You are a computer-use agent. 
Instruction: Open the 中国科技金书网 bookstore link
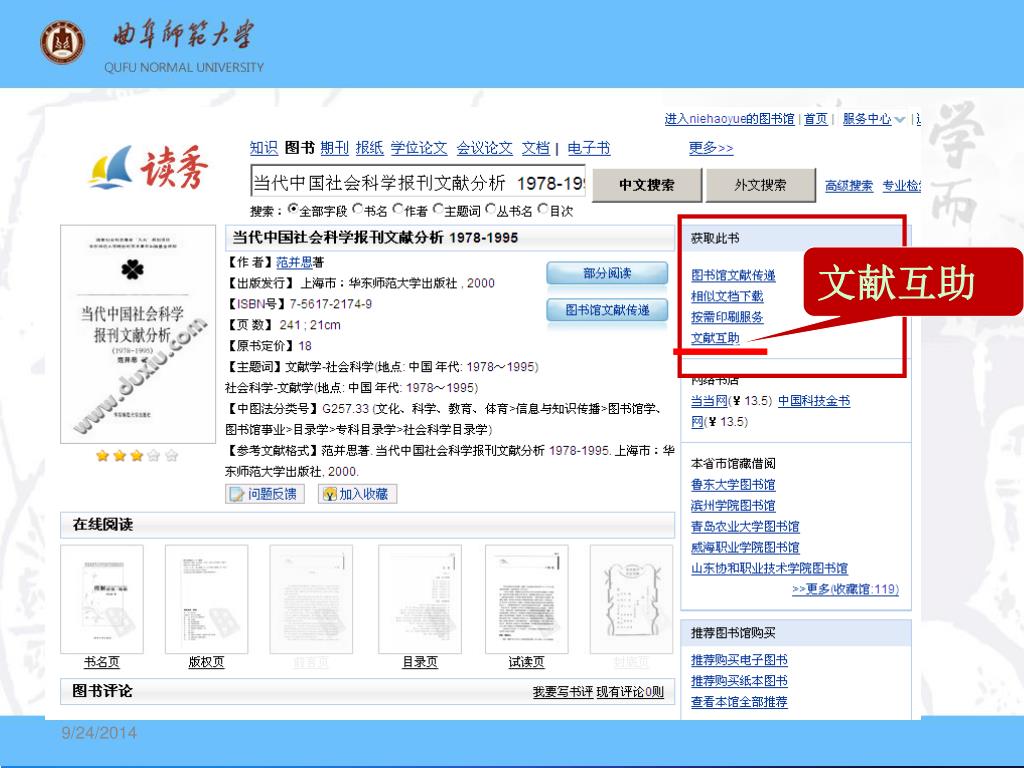(814, 401)
